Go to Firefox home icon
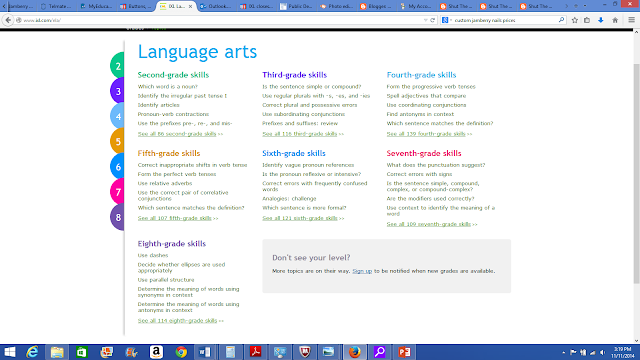This screenshot has height=360, width=640. [615, 20]
